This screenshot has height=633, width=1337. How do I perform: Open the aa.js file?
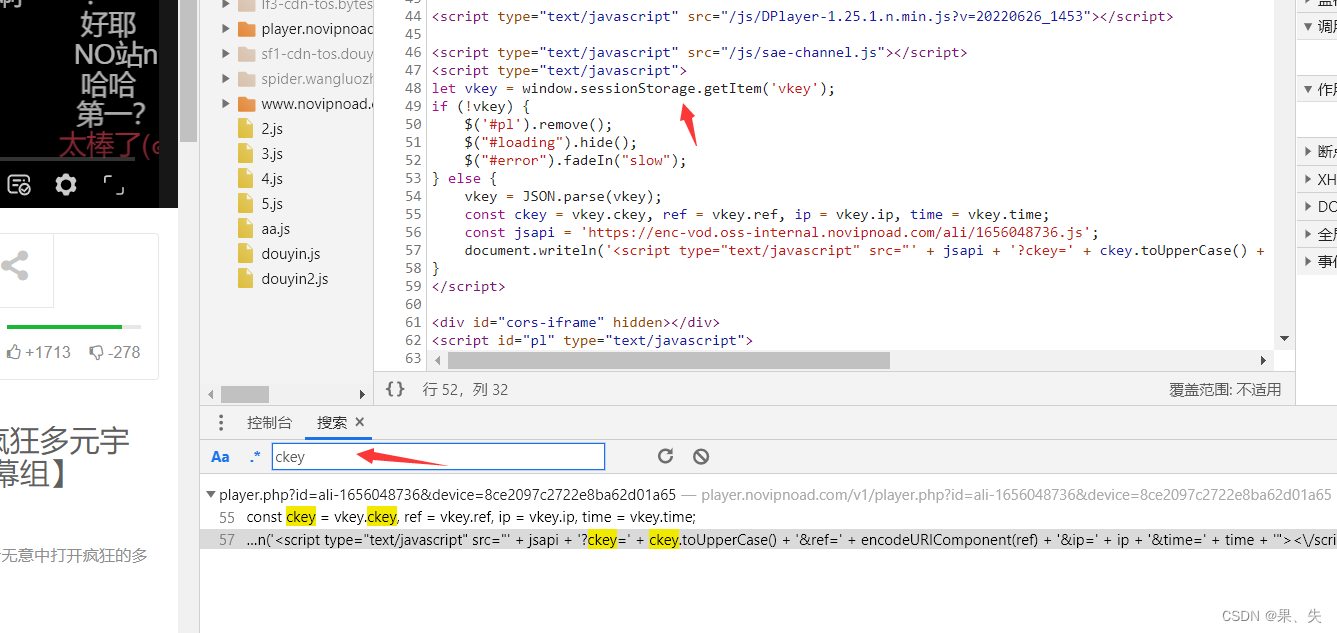click(275, 229)
